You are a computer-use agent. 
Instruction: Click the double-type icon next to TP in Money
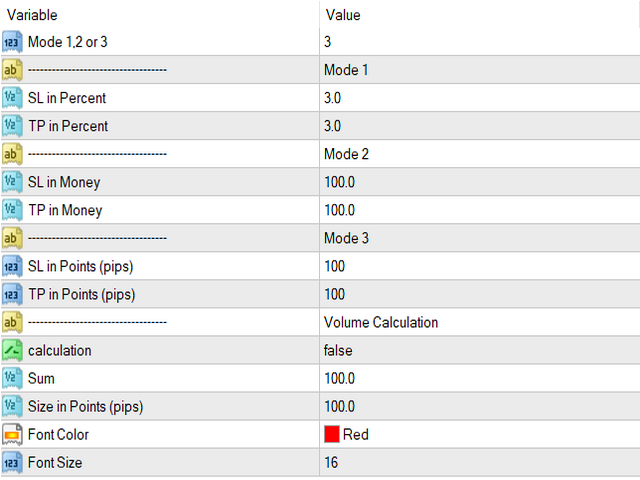pyautogui.click(x=12, y=211)
